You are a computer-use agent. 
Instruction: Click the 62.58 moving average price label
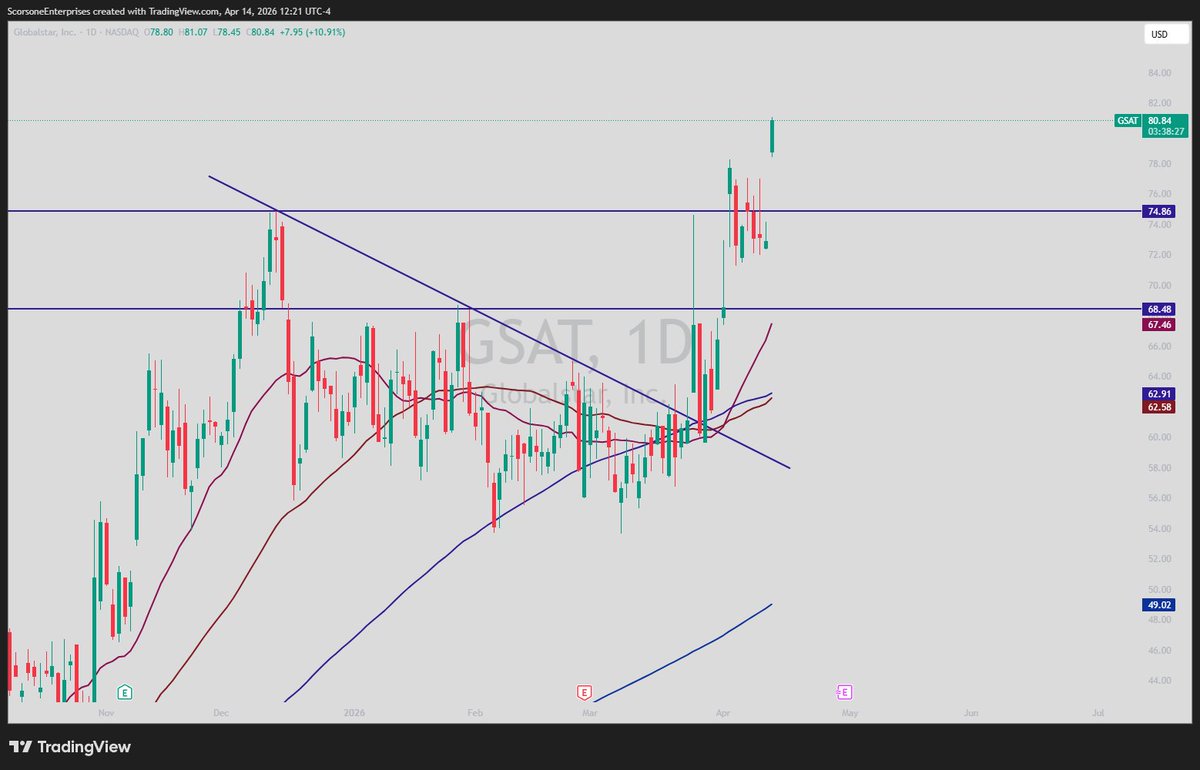[x=1160, y=407]
